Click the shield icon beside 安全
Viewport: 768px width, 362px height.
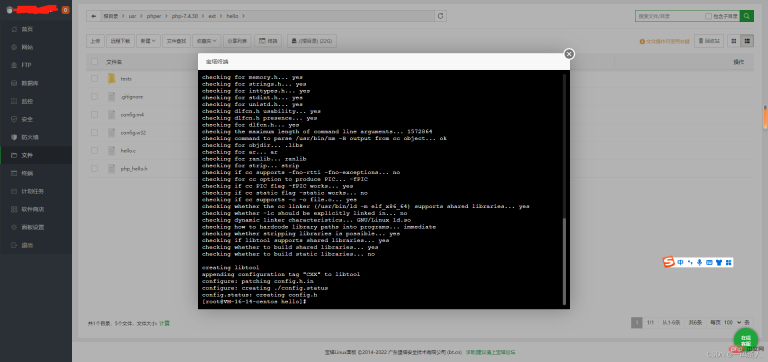click(14, 119)
